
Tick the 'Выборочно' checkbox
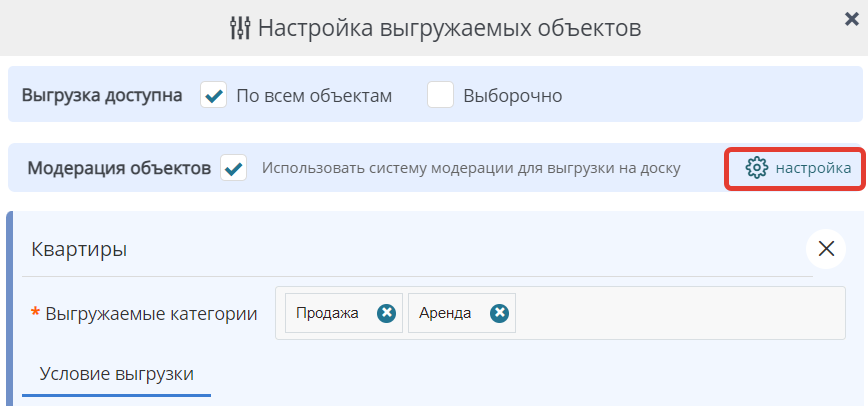click(x=441, y=95)
